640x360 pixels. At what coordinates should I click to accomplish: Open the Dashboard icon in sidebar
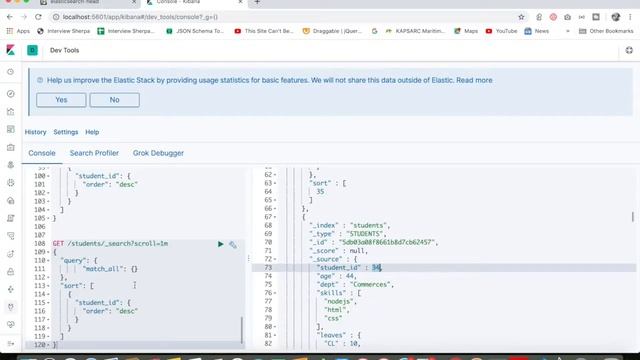pos(11,129)
